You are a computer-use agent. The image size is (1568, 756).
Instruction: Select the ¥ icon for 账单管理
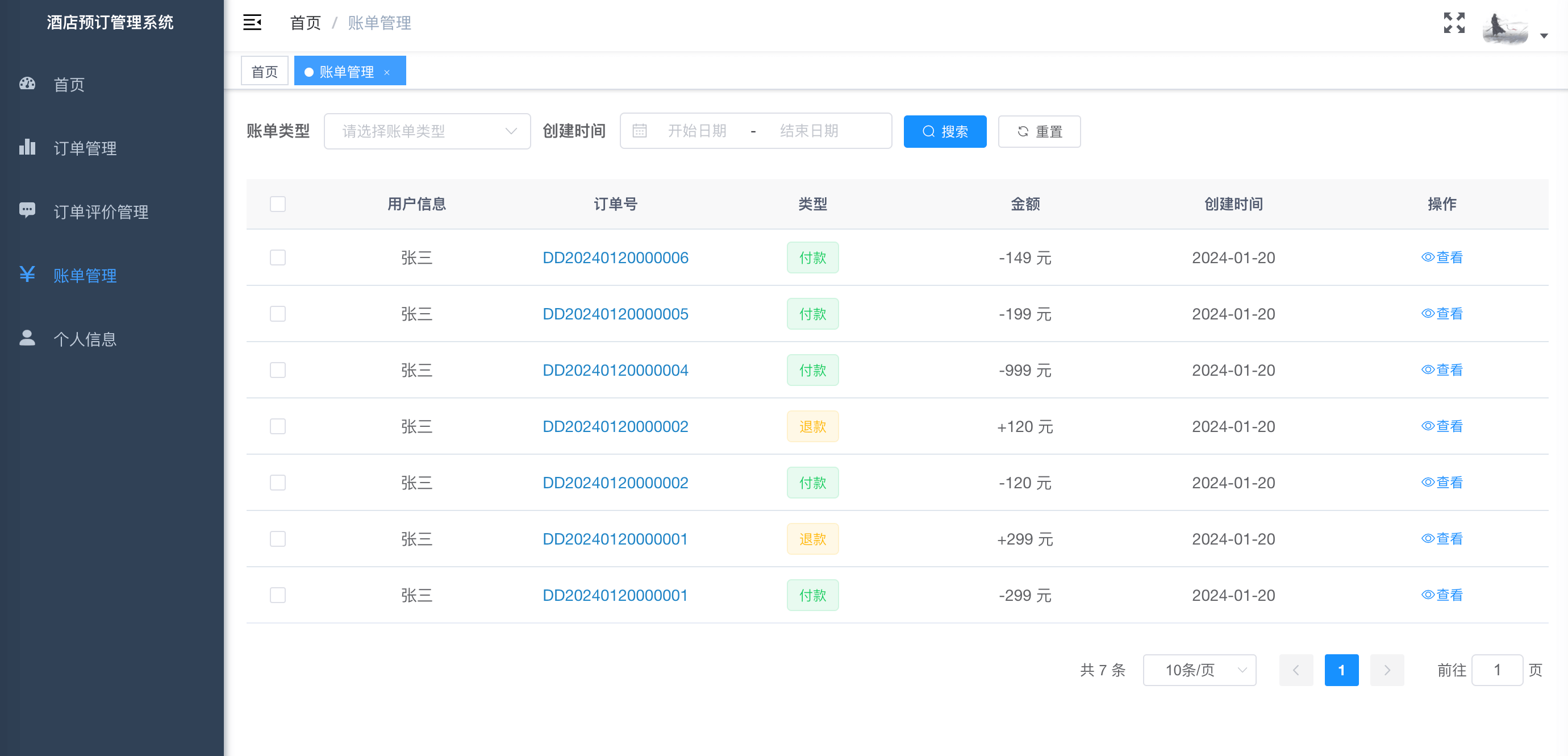pos(27,275)
